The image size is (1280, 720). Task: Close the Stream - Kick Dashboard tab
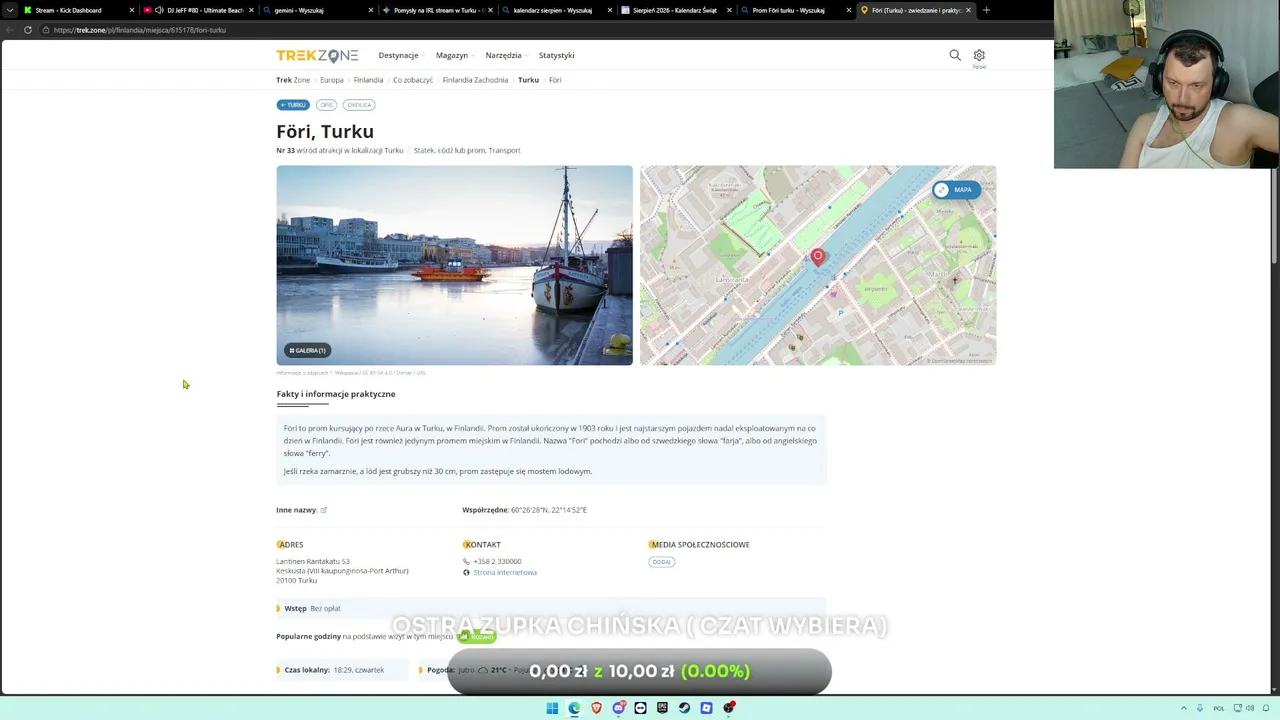130,10
